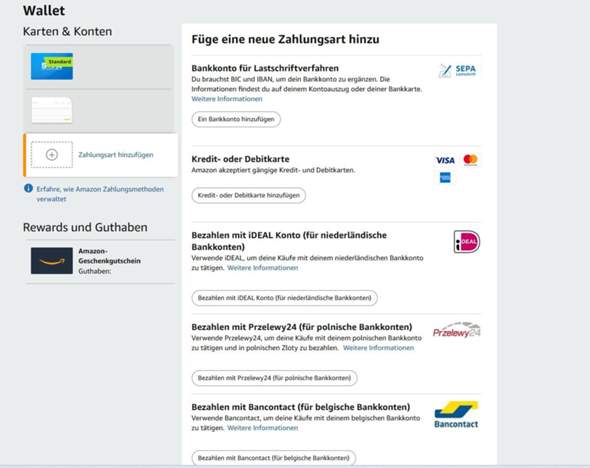Open Weitere Informationen link in Przelewy24 section
Viewport: 590px width, 468px height.
coord(379,348)
